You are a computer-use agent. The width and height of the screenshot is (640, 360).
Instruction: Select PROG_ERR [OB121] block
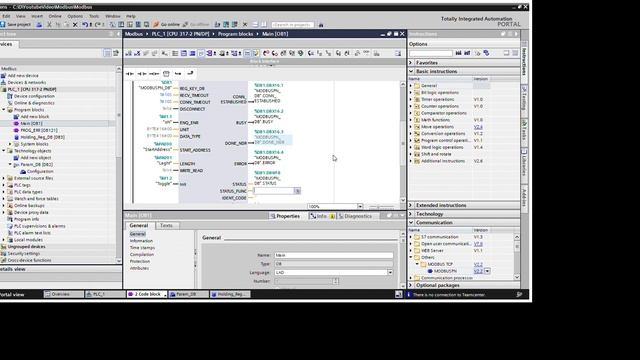click(x=39, y=130)
